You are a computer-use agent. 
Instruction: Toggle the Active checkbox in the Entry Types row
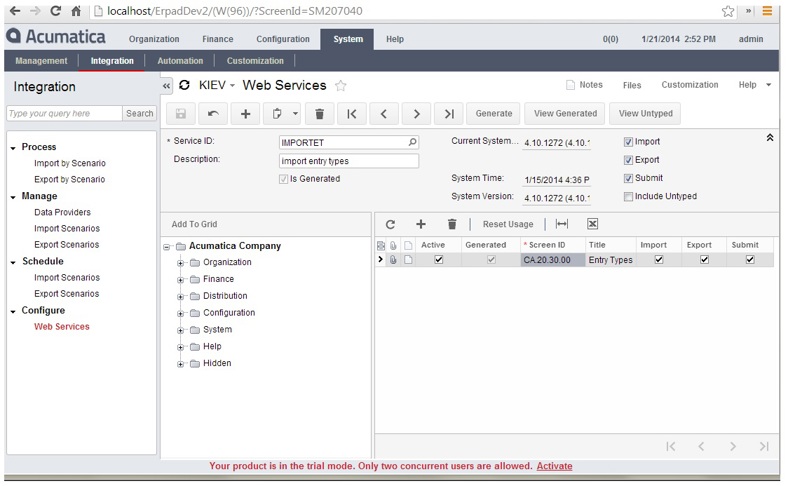click(439, 260)
